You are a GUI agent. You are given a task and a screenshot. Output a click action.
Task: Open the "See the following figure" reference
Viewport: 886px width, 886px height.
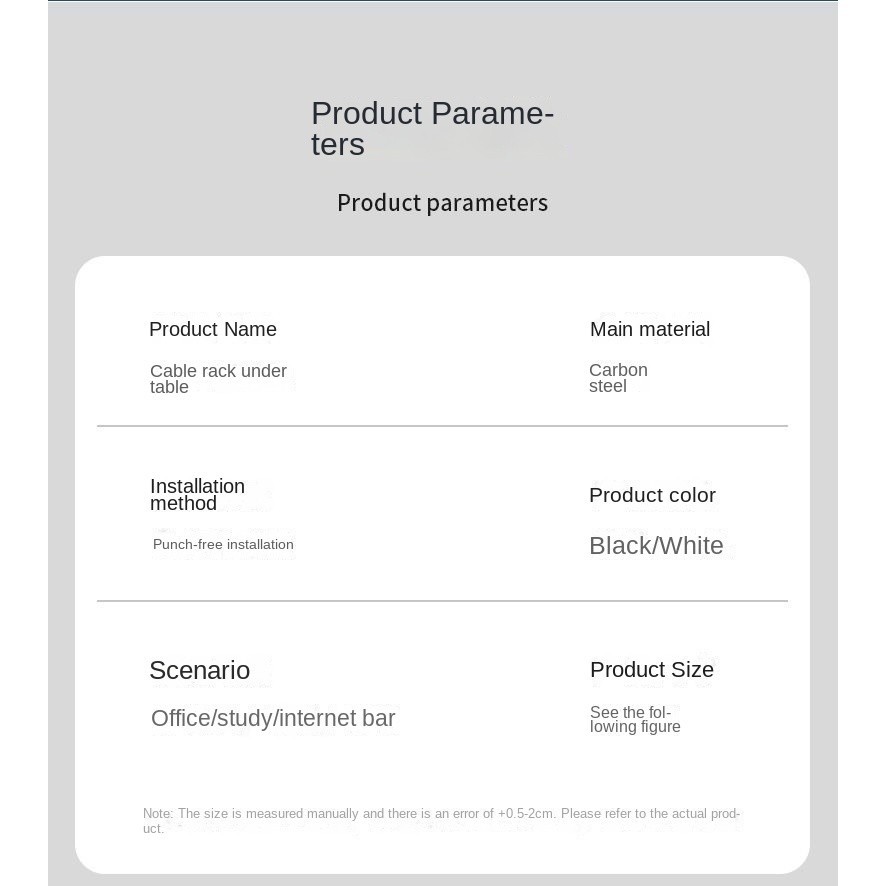(635, 720)
